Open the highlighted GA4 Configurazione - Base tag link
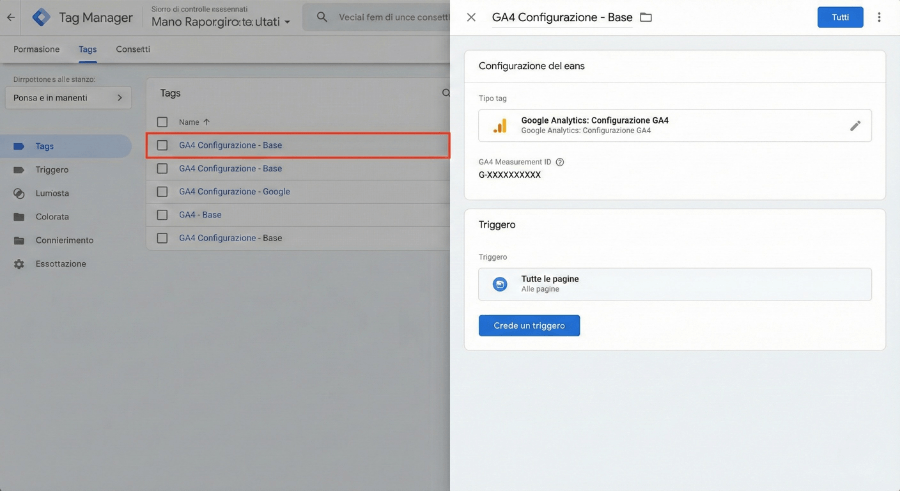Screen dimensions: 900x491 [x=230, y=145]
